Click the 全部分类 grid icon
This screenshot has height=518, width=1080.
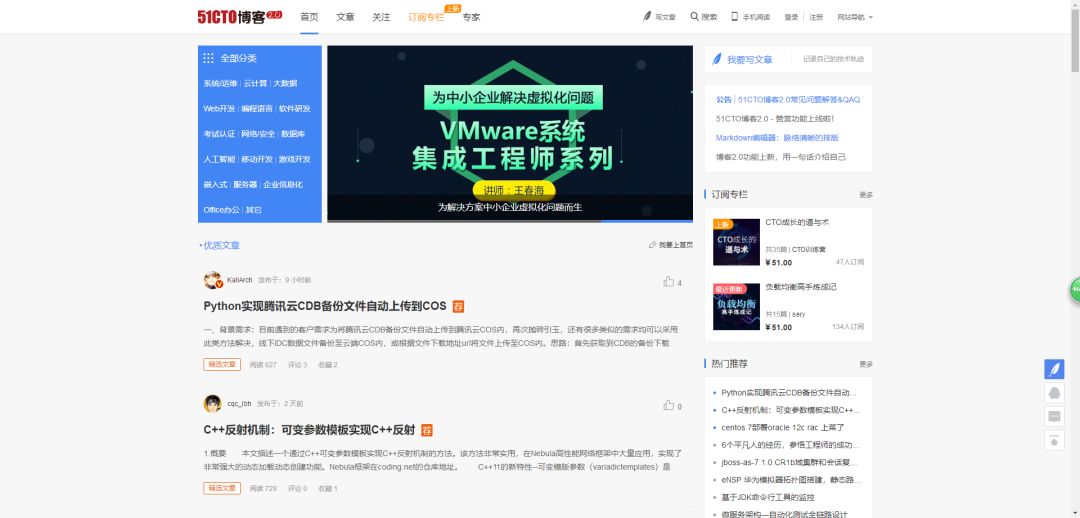click(x=208, y=59)
